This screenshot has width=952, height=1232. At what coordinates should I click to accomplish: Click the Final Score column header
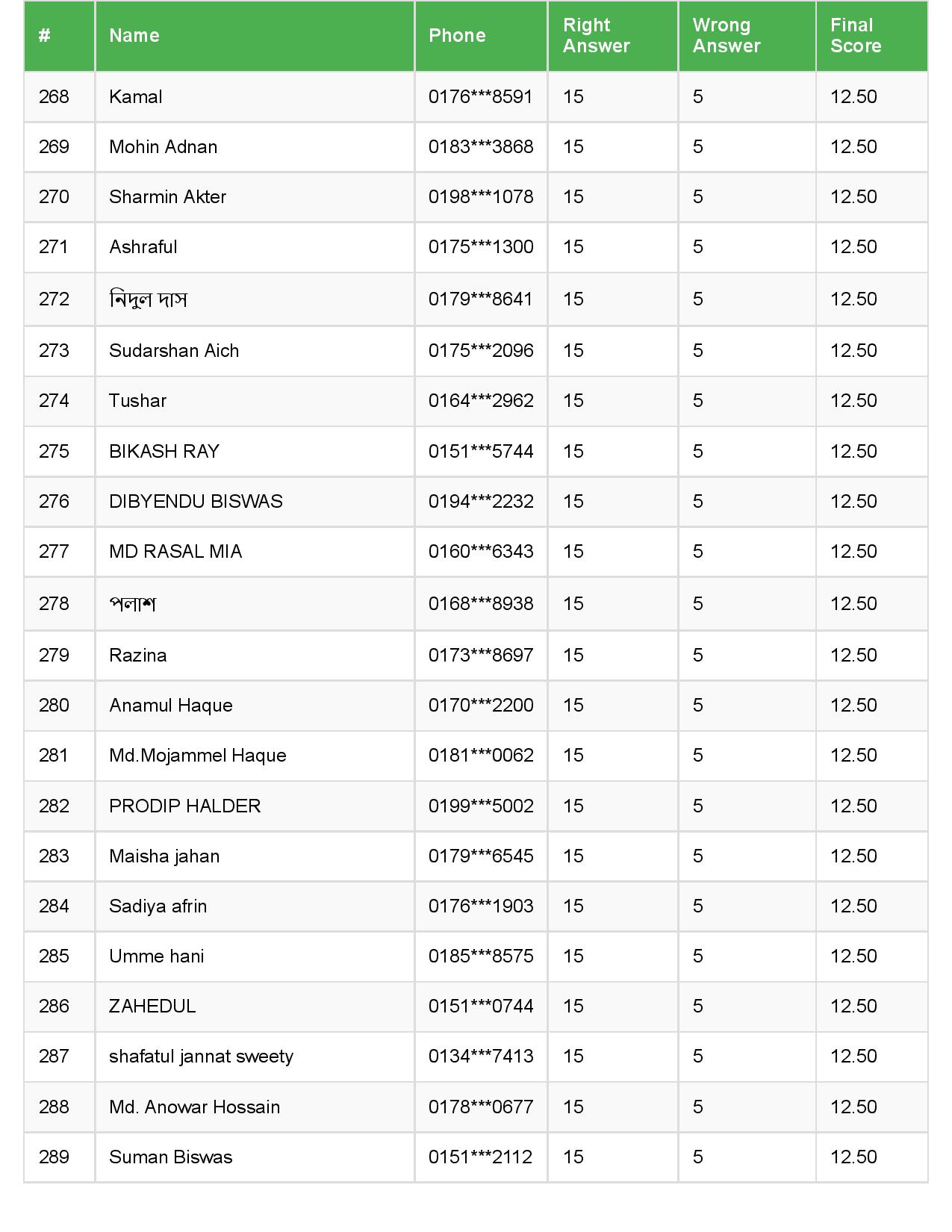856,36
